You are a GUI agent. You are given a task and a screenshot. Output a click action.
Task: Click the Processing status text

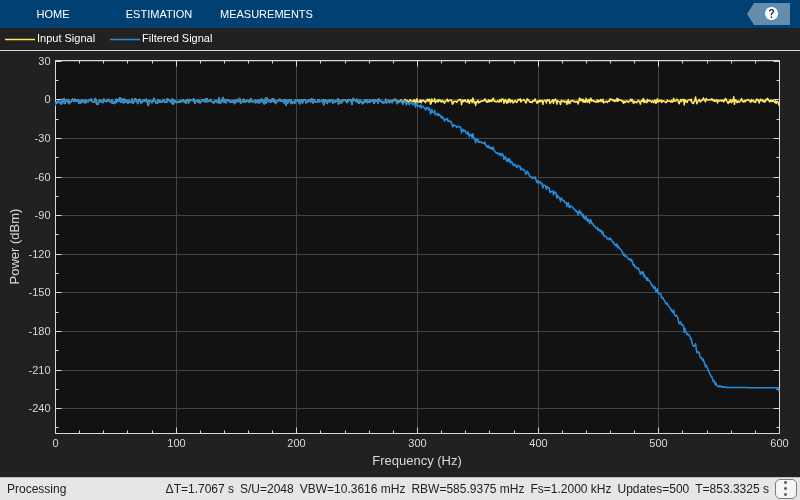[x=37, y=489]
